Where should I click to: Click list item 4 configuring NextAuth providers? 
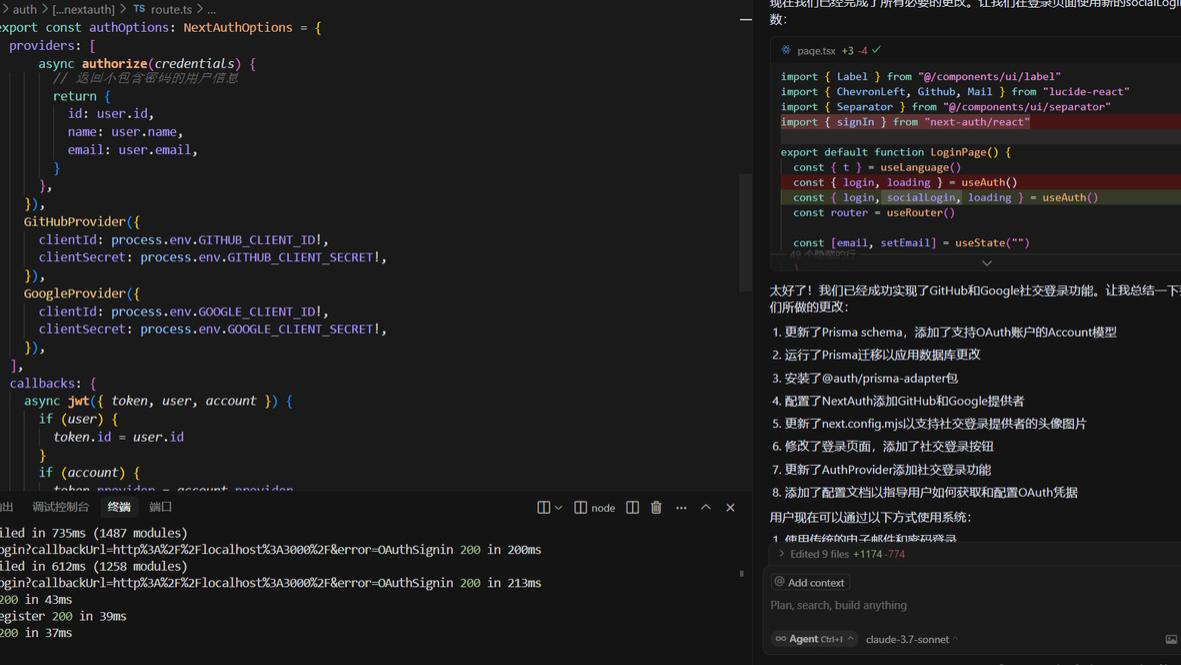898,401
